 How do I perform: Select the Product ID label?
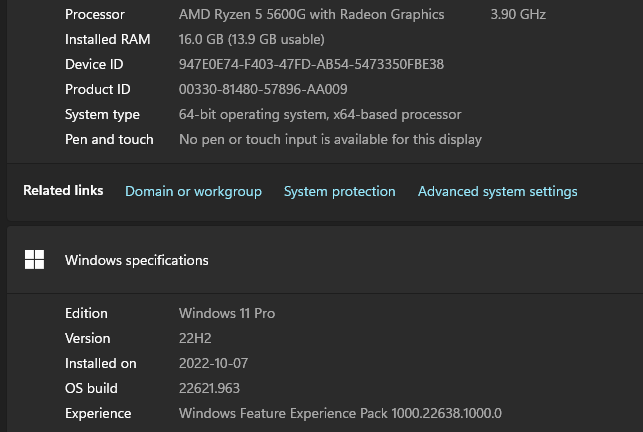[98, 89]
